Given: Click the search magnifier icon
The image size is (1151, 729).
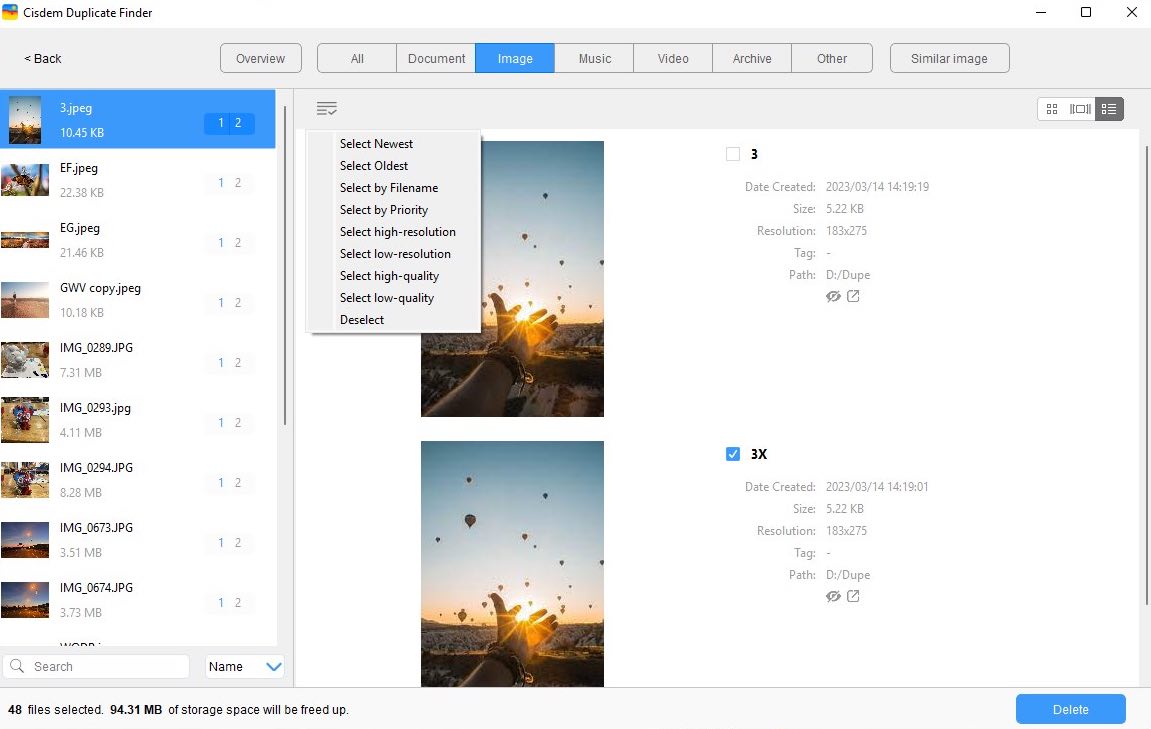Looking at the screenshot, I should coord(17,666).
